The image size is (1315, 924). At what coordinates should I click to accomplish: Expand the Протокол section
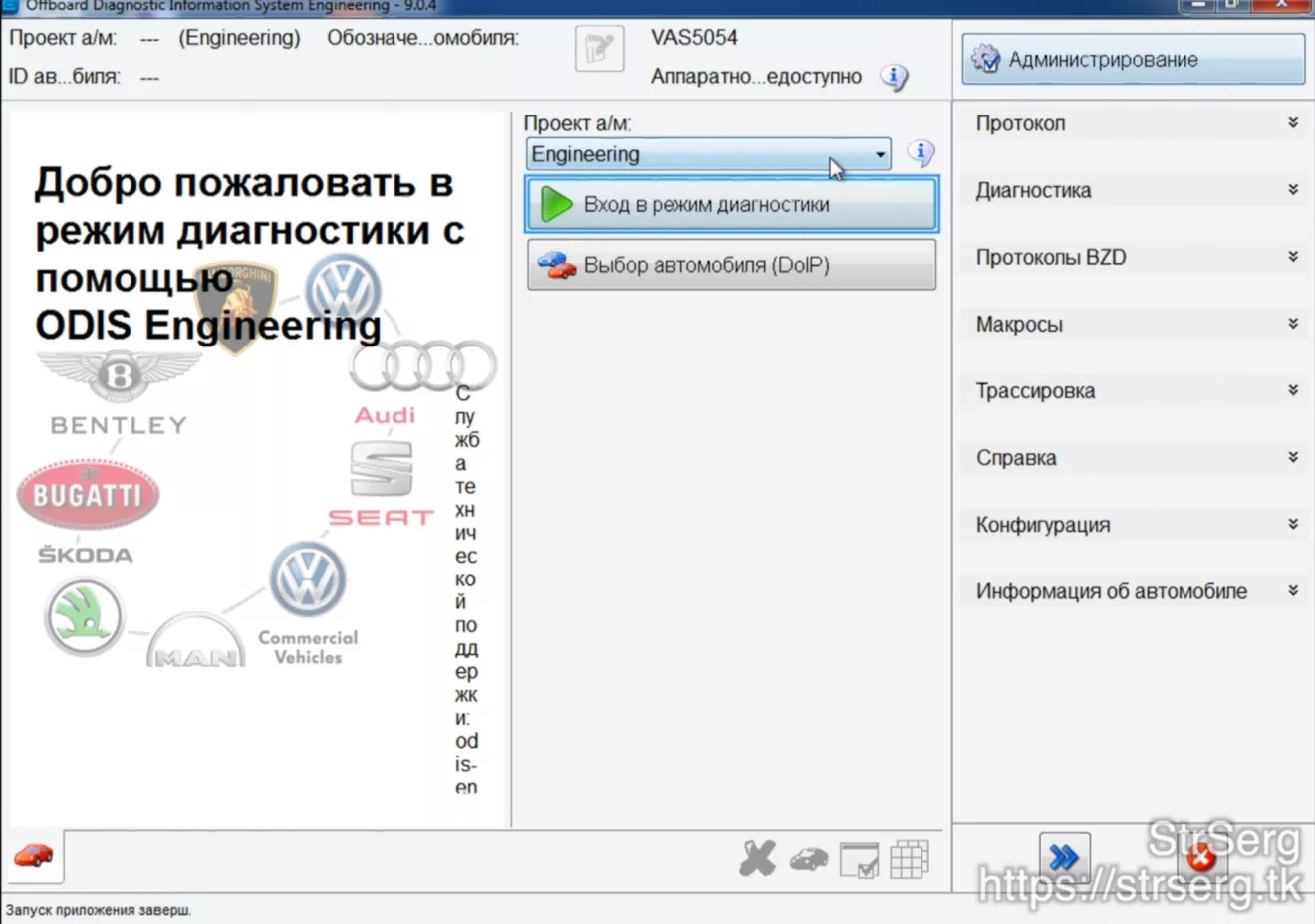click(x=1133, y=123)
